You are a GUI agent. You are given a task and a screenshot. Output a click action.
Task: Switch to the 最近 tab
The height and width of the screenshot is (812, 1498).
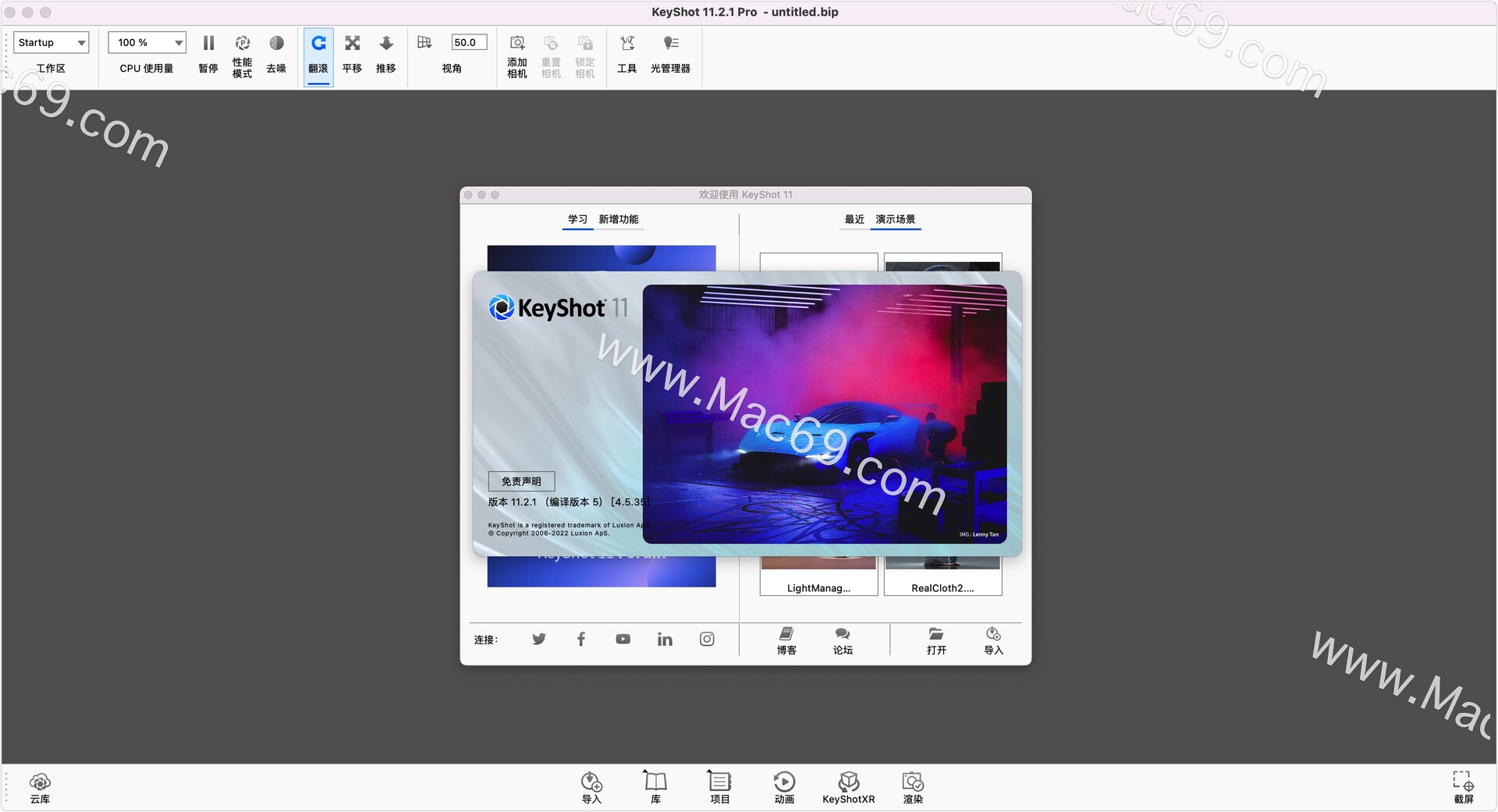(x=854, y=219)
